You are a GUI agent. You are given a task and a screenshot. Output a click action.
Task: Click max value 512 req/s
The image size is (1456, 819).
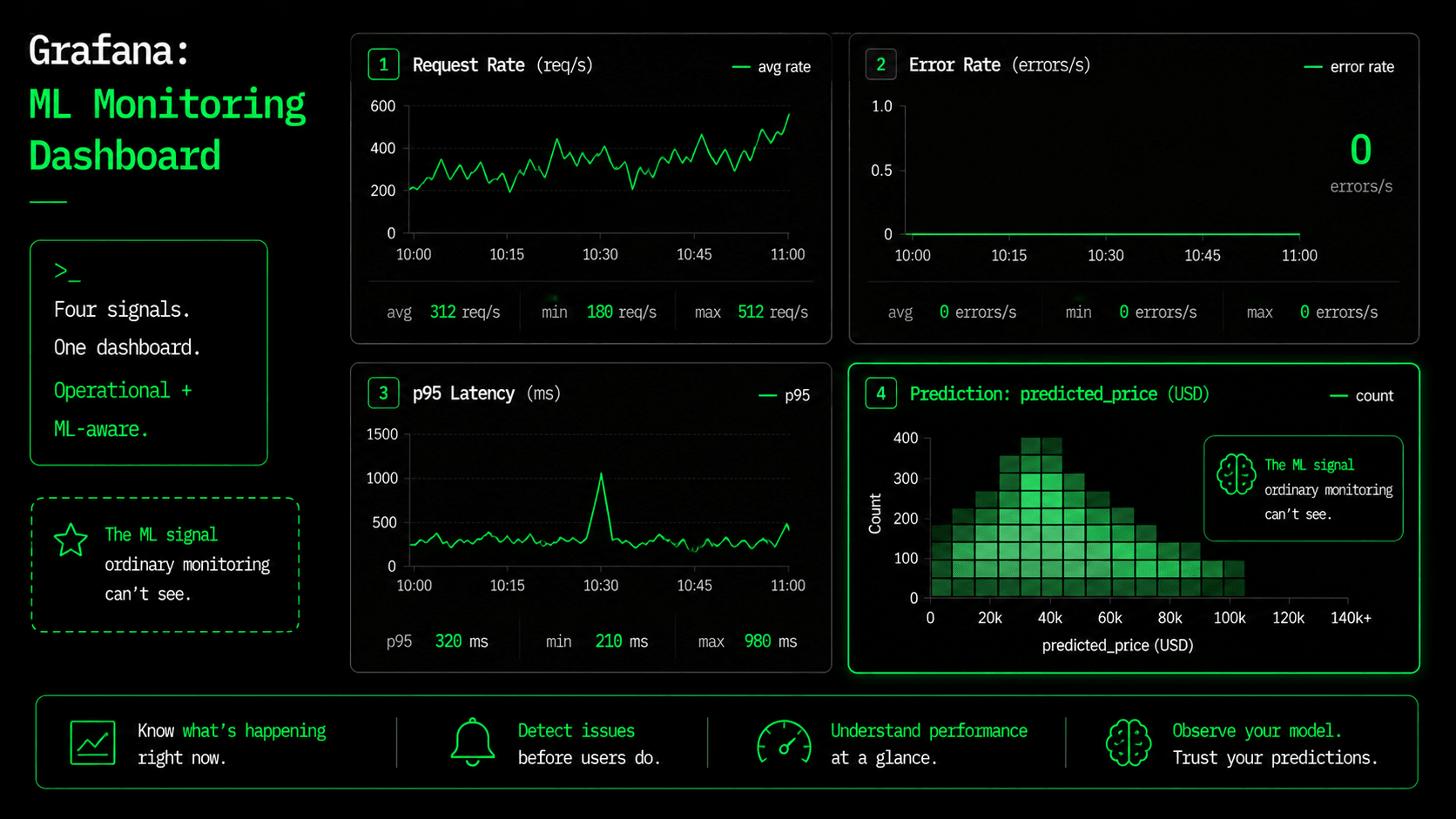(x=773, y=312)
